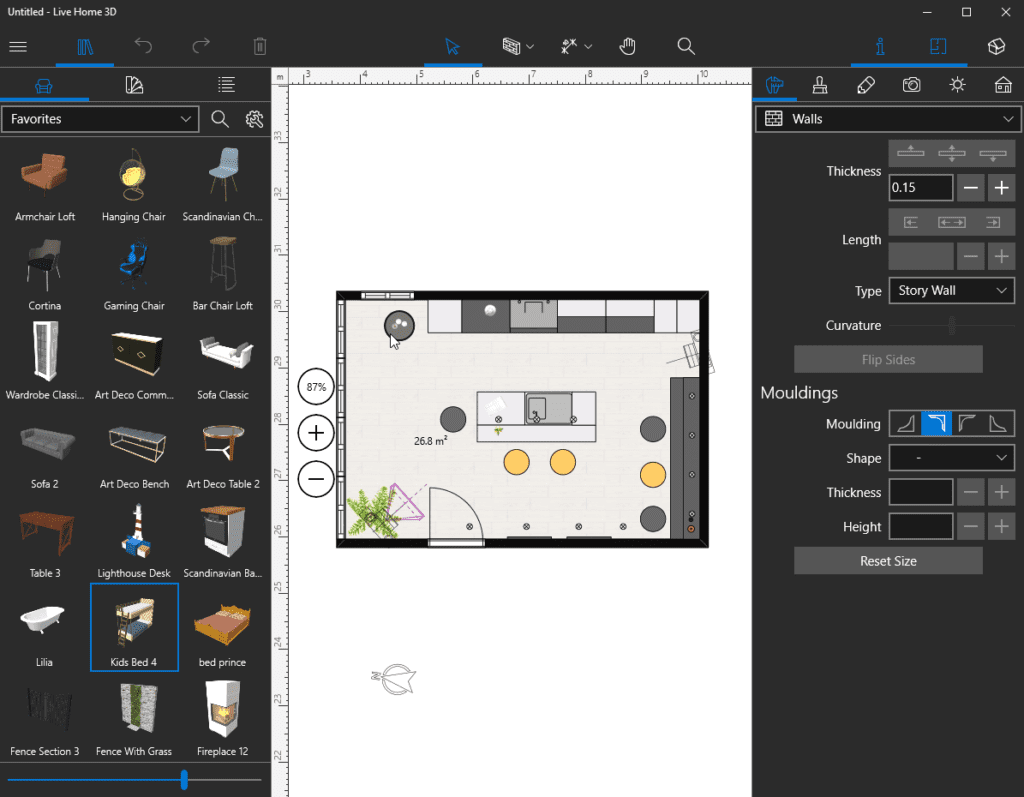
Task: Adjust the library thumbnail size slider
Action: pyautogui.click(x=184, y=779)
